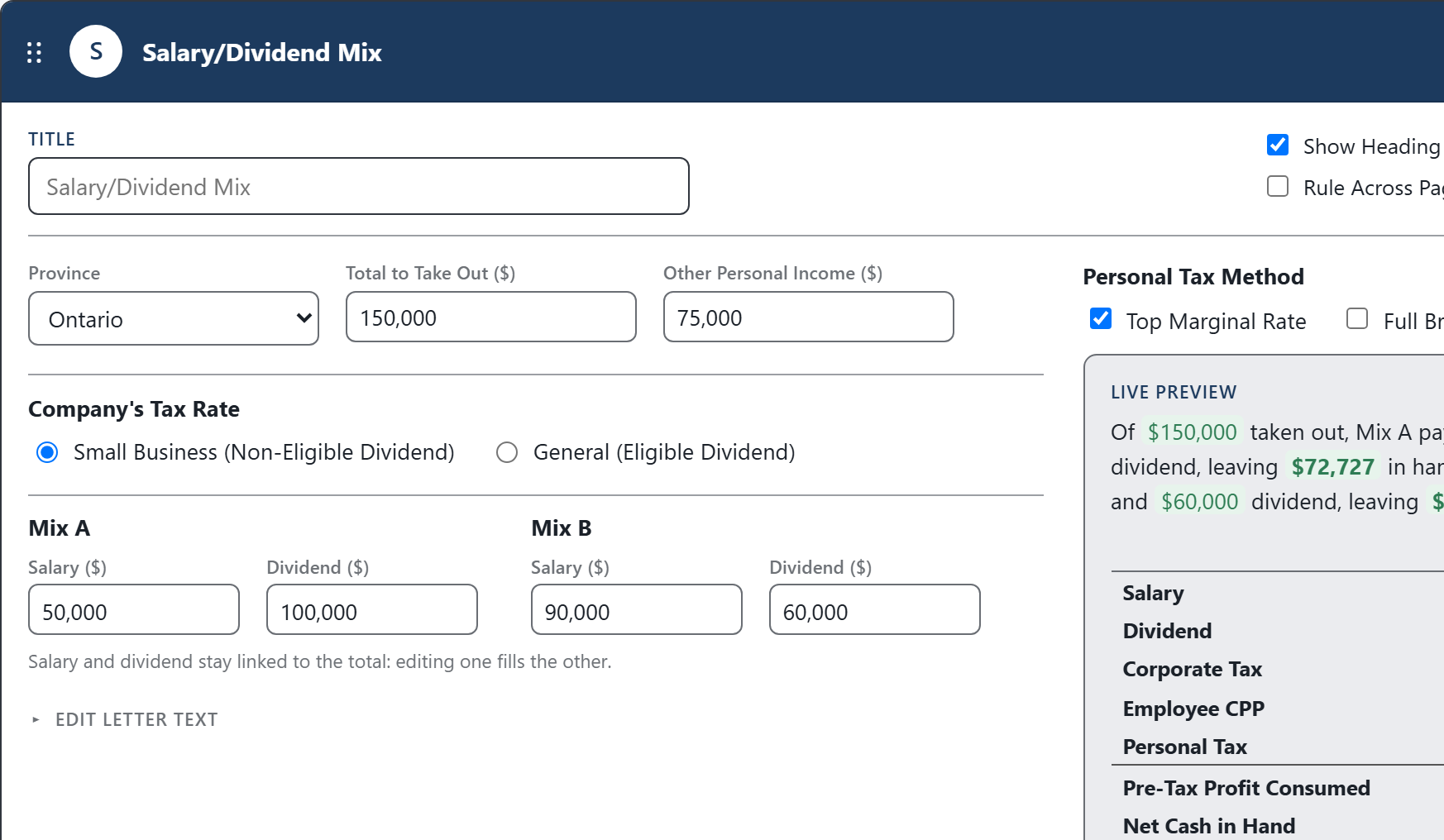Click the Employee CPP row label

click(1193, 709)
